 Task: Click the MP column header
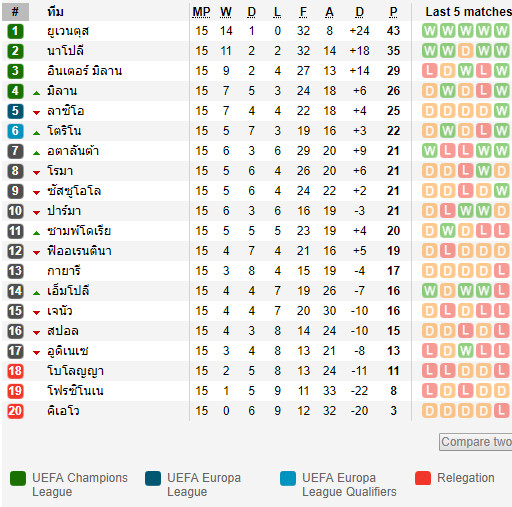point(201,12)
